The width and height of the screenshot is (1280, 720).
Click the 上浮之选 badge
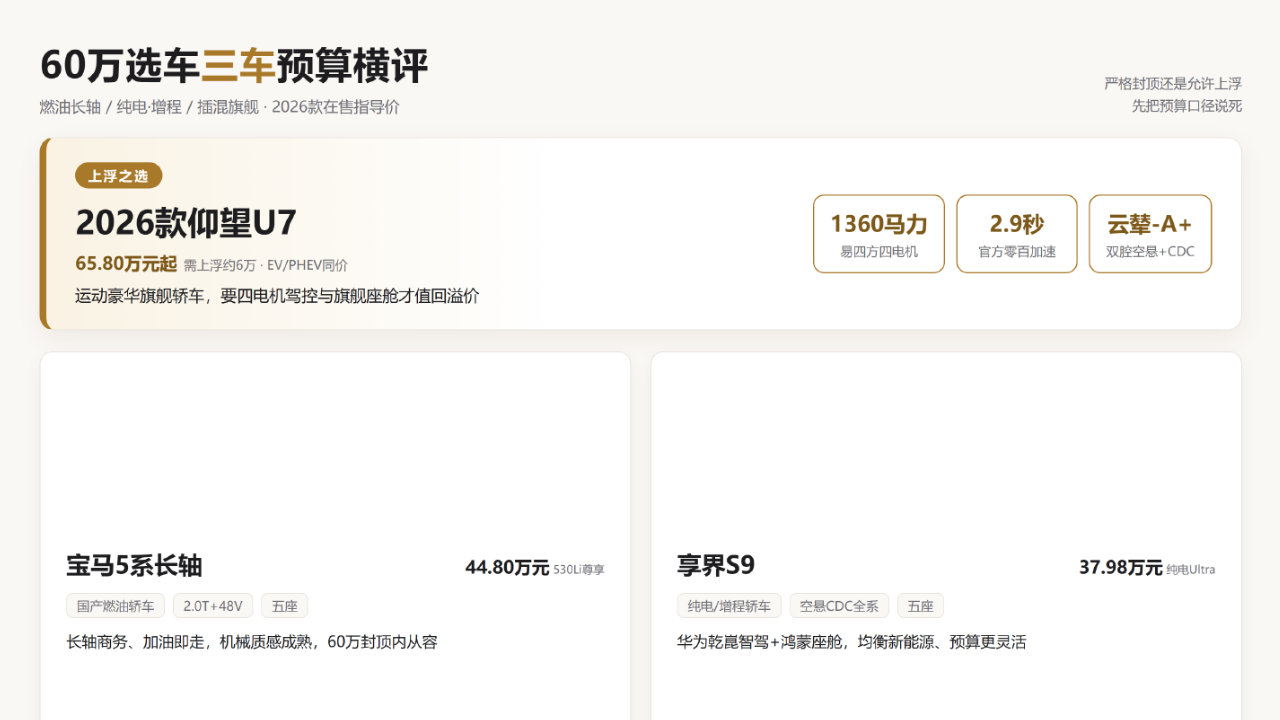118,176
